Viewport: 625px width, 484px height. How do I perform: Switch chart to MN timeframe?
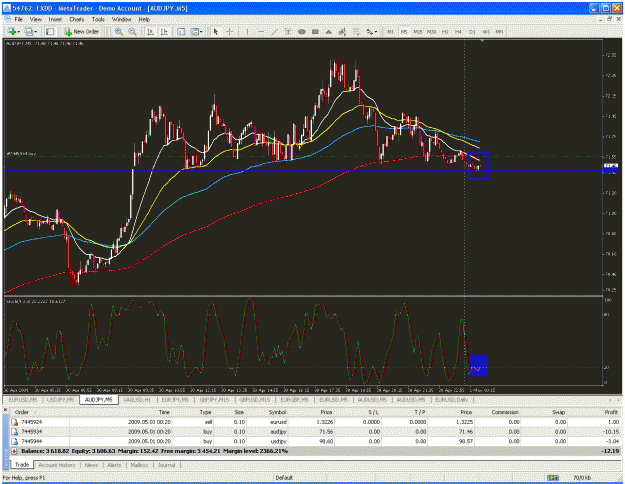point(499,31)
